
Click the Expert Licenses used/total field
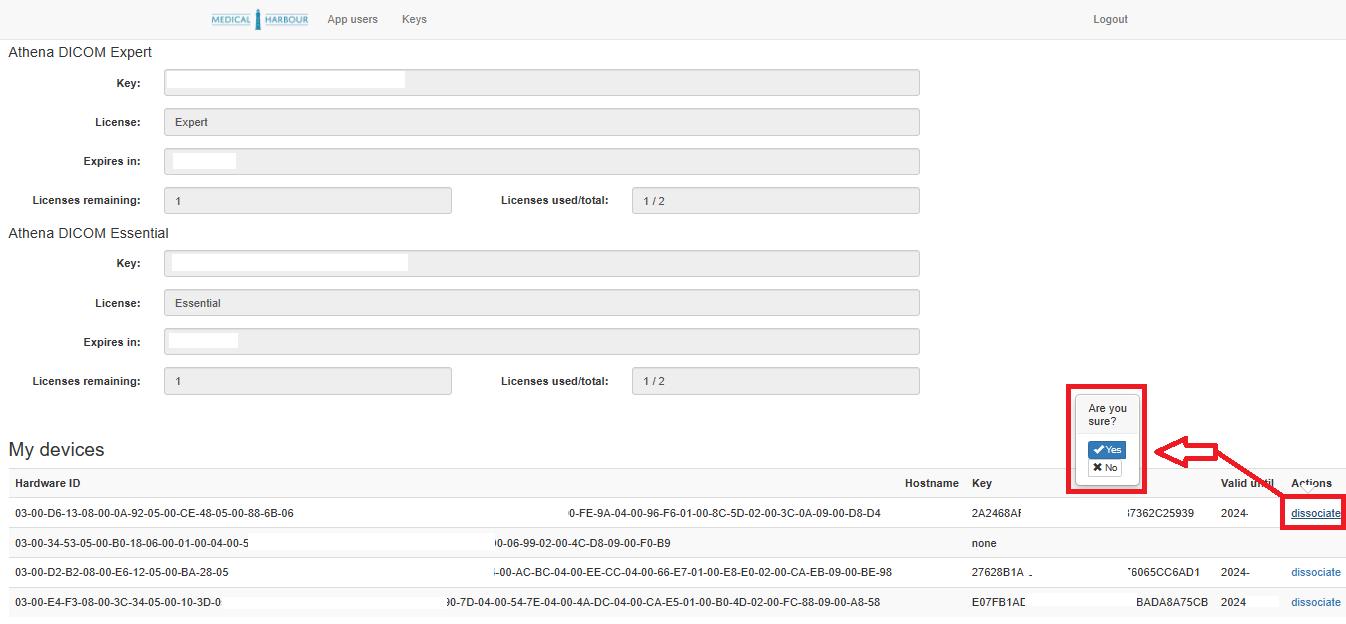point(775,201)
